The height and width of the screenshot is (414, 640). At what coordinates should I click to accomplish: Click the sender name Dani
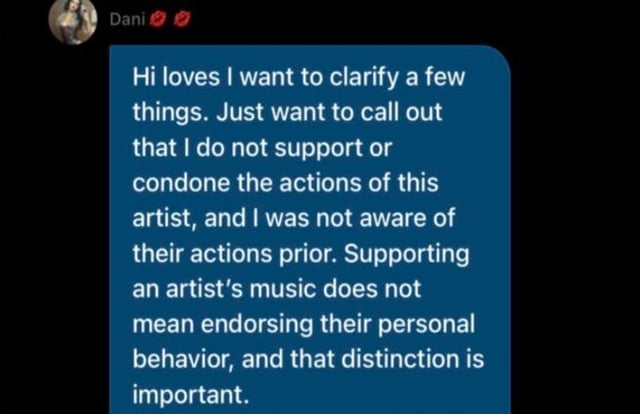coord(127,19)
